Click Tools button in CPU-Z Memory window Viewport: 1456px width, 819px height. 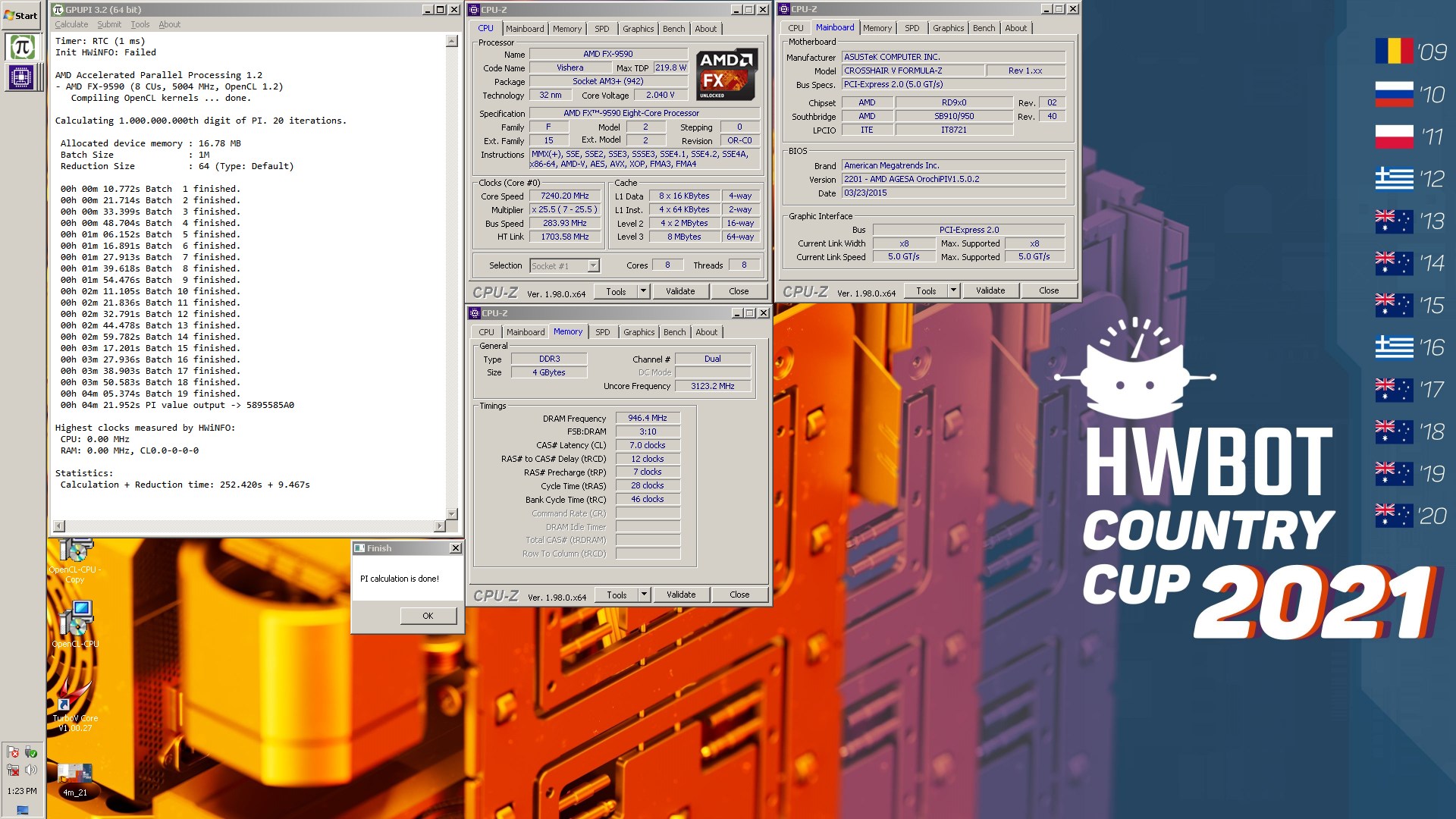tap(617, 595)
